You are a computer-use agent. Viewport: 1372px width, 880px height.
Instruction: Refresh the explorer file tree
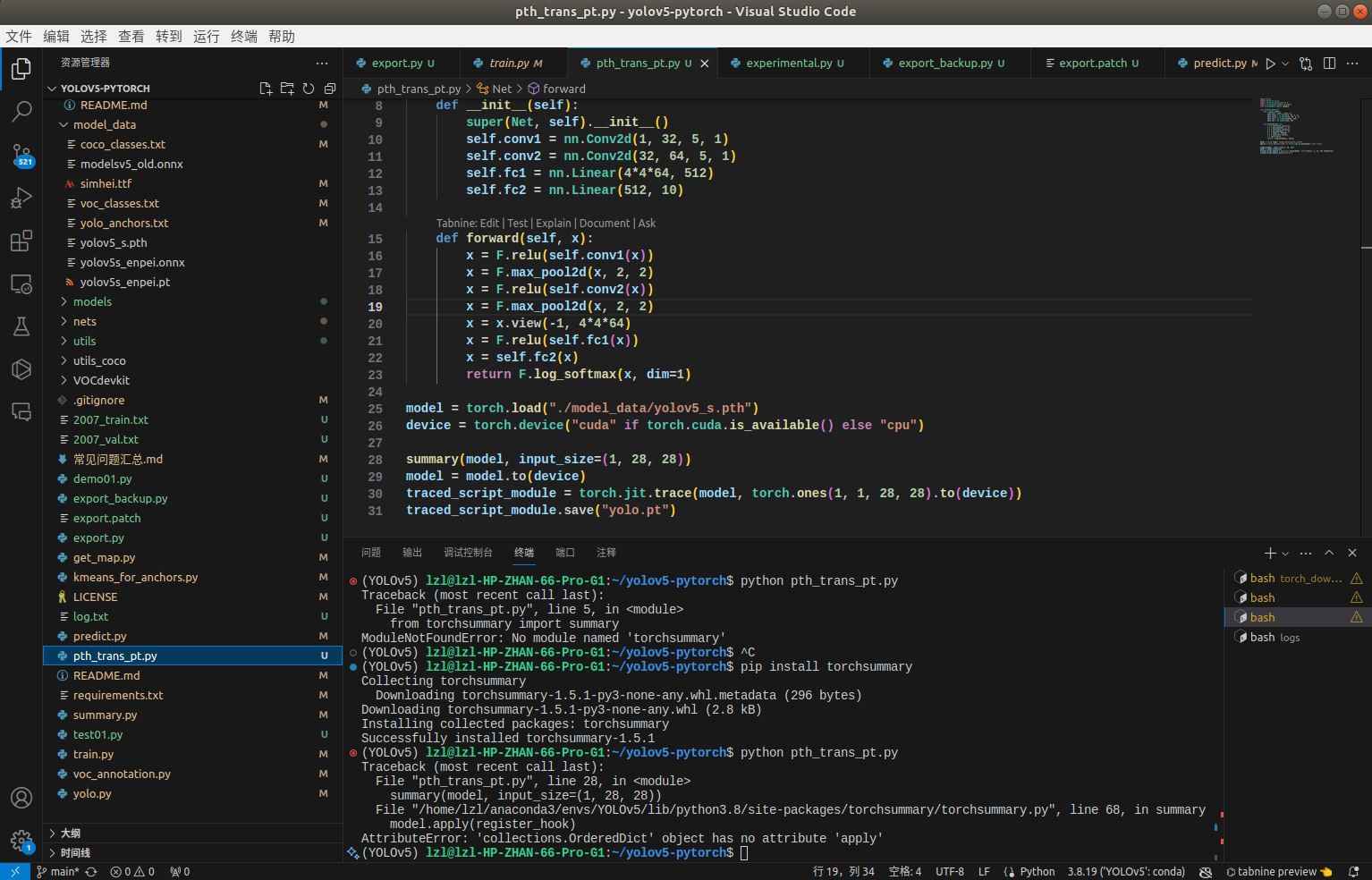(309, 89)
